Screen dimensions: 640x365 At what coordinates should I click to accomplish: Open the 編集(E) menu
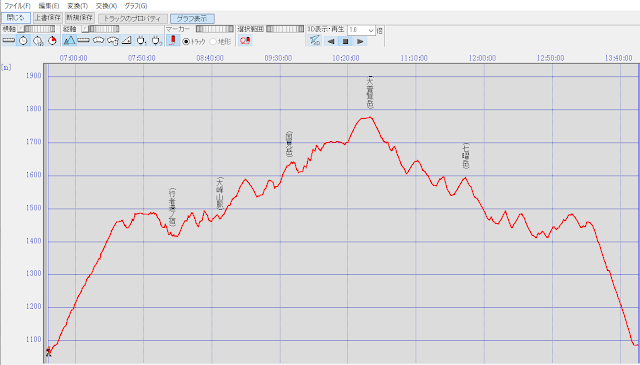(x=49, y=6)
